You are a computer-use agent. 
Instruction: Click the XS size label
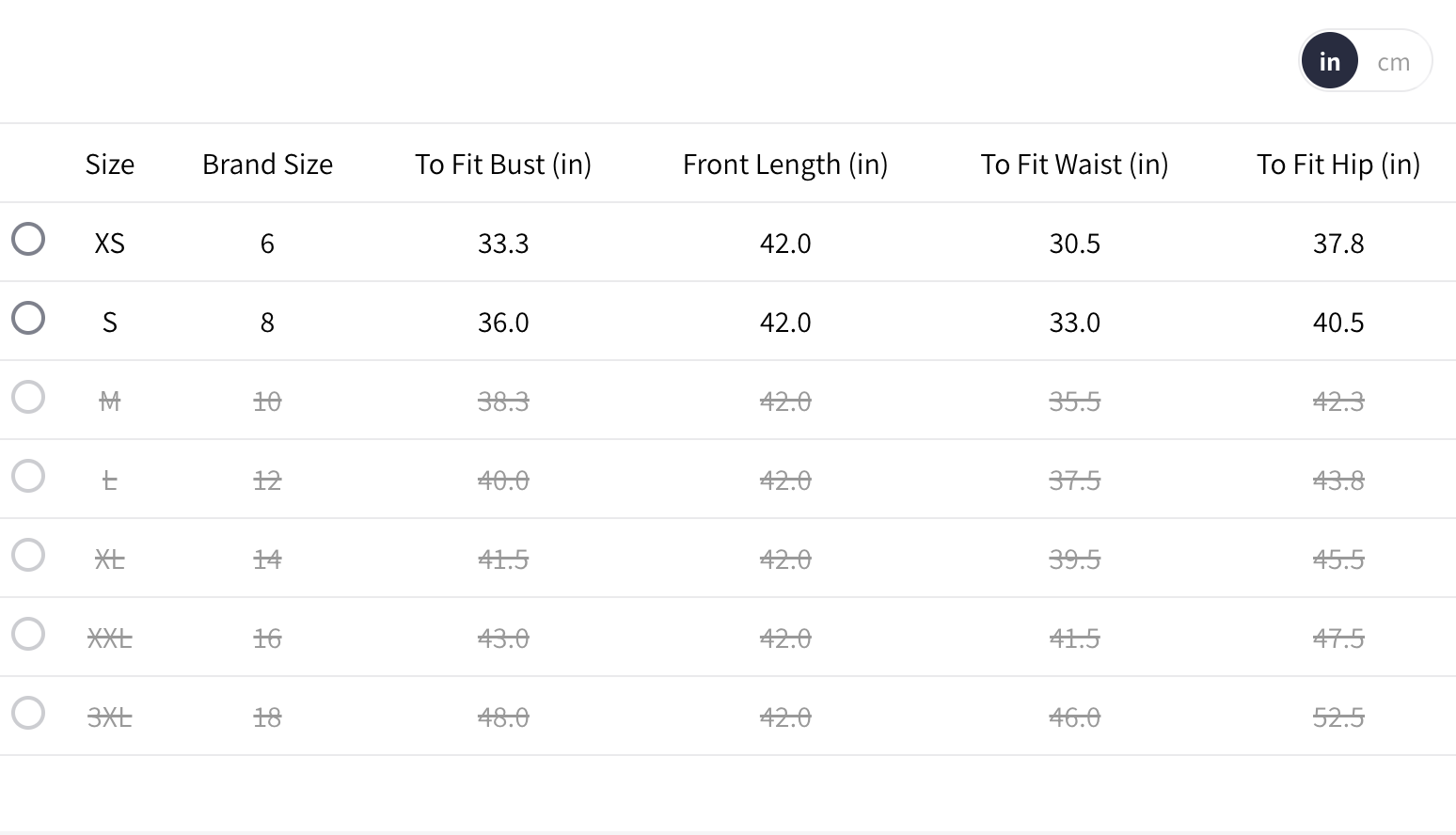(x=110, y=244)
